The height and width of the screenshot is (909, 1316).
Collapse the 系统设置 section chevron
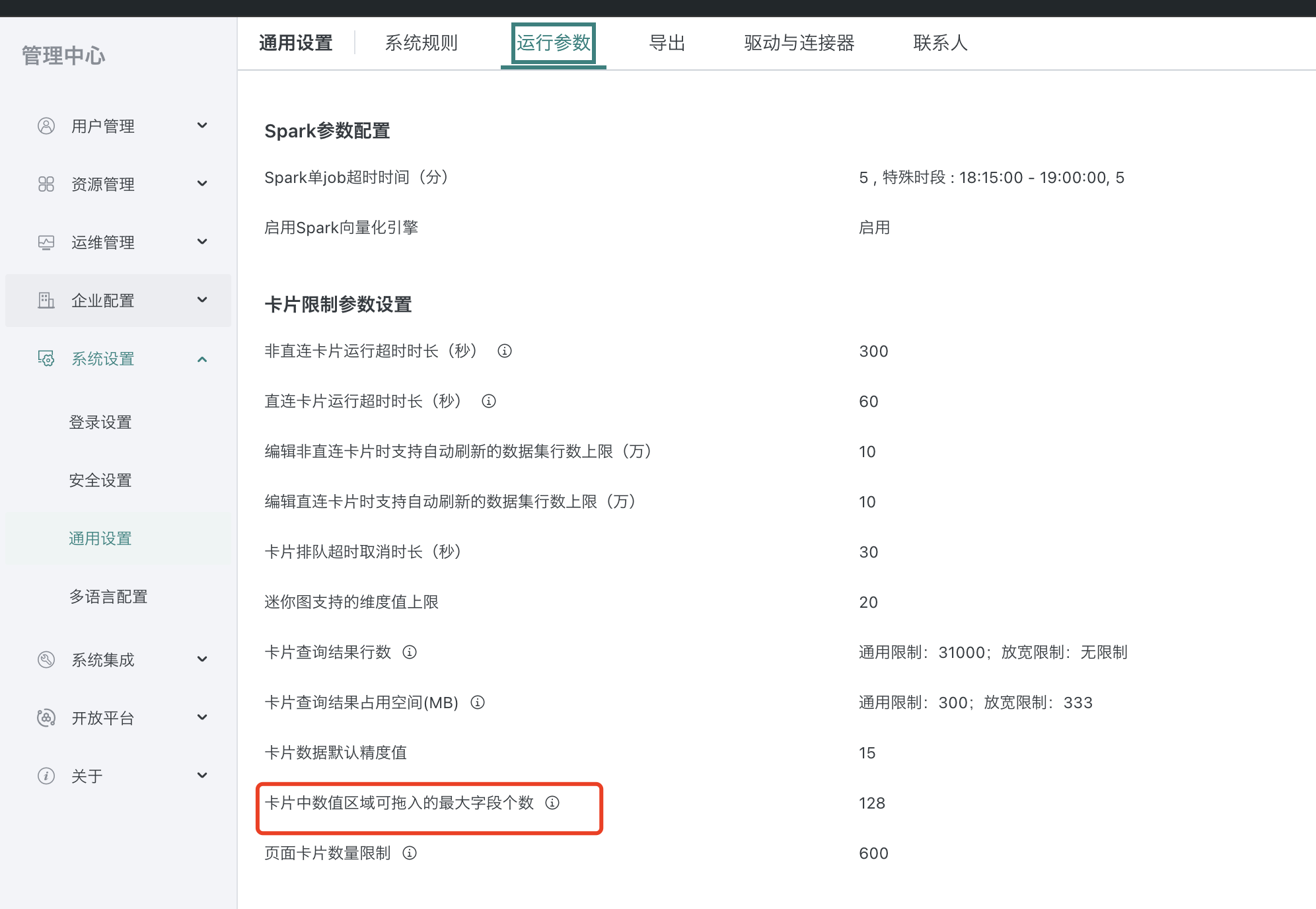click(x=203, y=359)
